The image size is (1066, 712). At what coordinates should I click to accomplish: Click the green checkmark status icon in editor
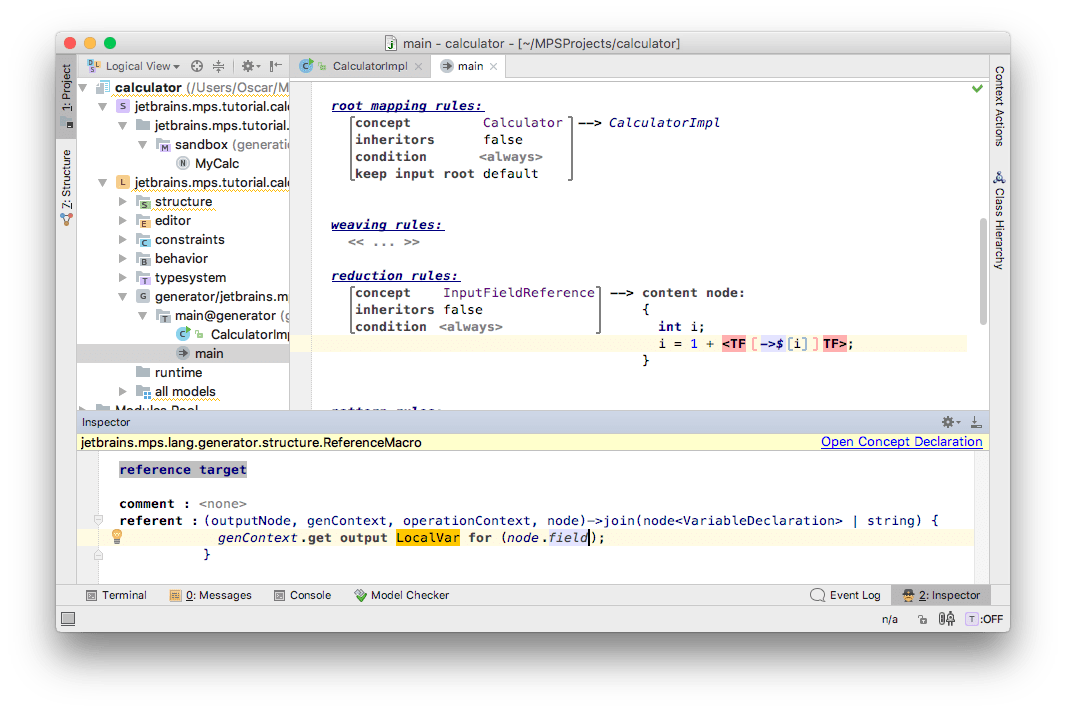(977, 89)
